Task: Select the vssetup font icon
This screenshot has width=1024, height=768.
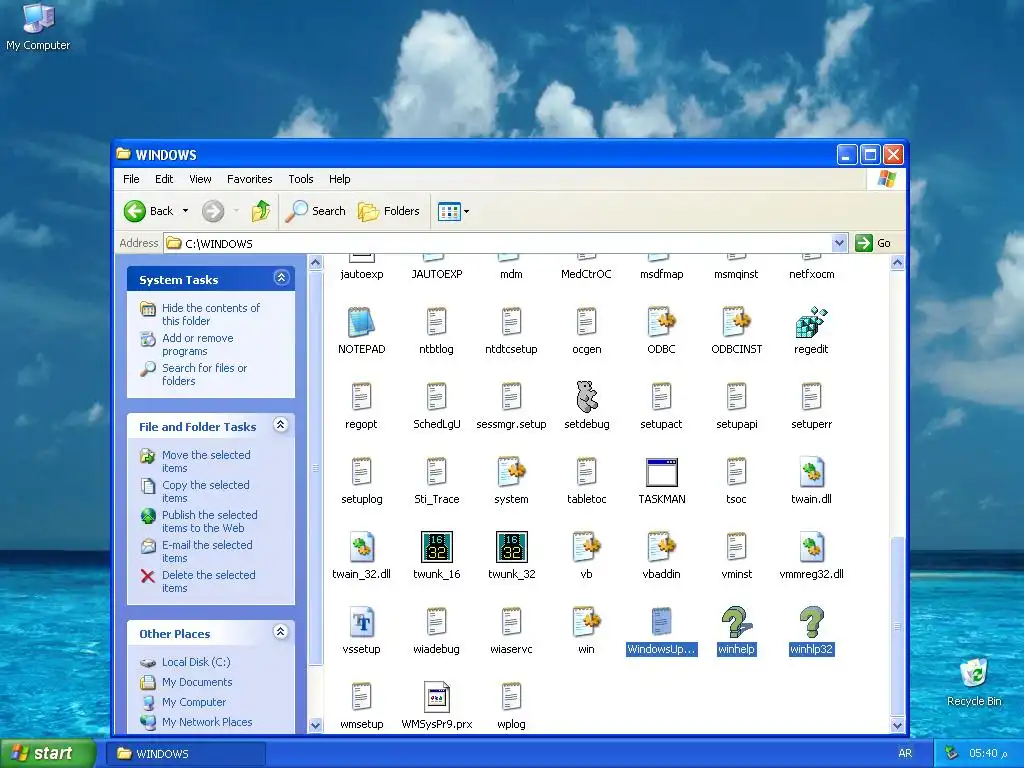Action: tap(361, 622)
